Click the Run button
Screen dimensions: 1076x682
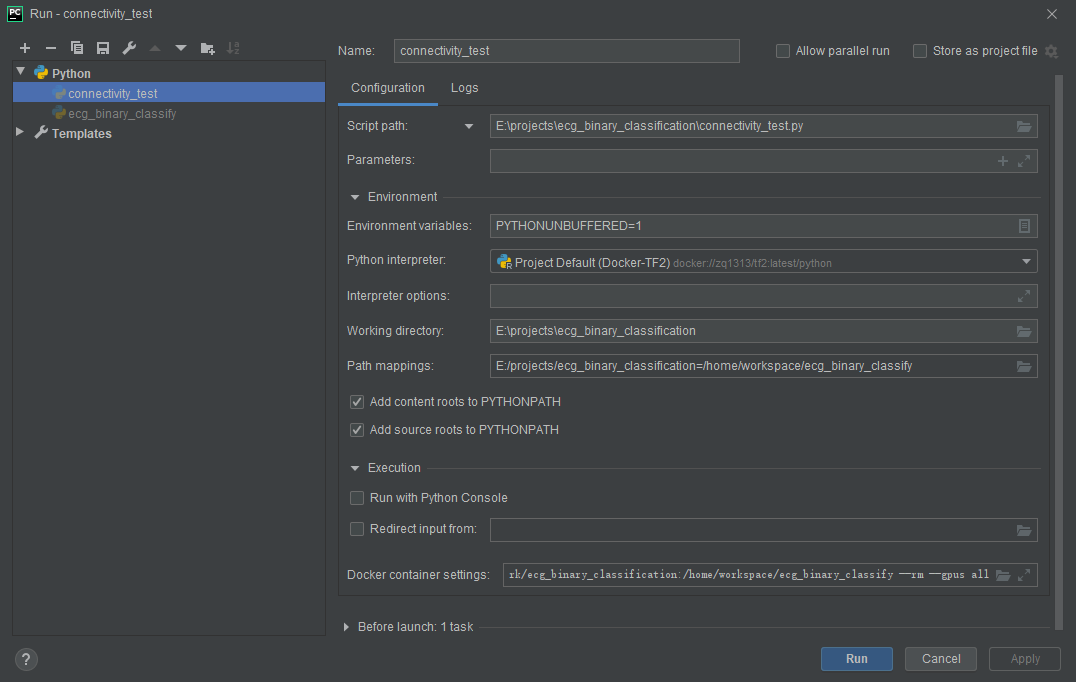856,658
